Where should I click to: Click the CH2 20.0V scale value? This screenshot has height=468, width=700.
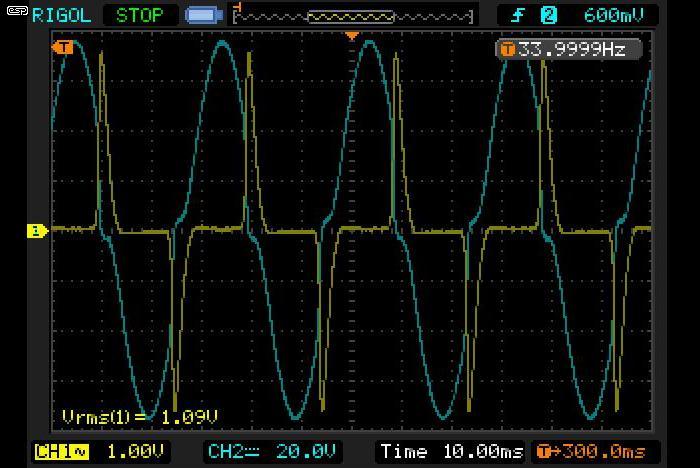pyautogui.click(x=306, y=451)
